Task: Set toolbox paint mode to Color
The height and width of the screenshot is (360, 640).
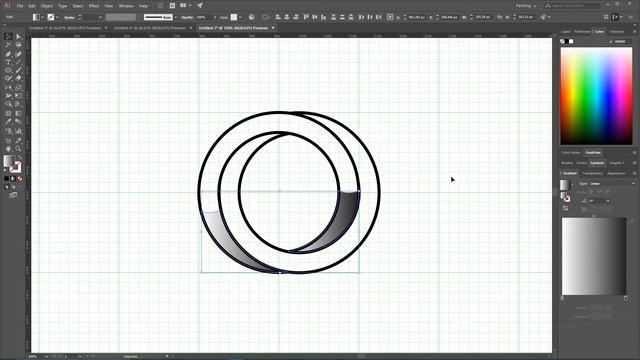Action: (x=6, y=178)
